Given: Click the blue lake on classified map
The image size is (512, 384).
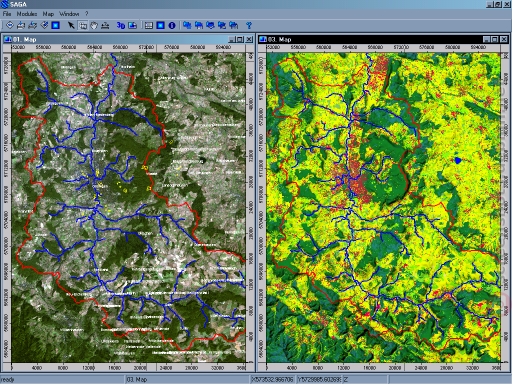Looking at the screenshot, I should (x=458, y=160).
